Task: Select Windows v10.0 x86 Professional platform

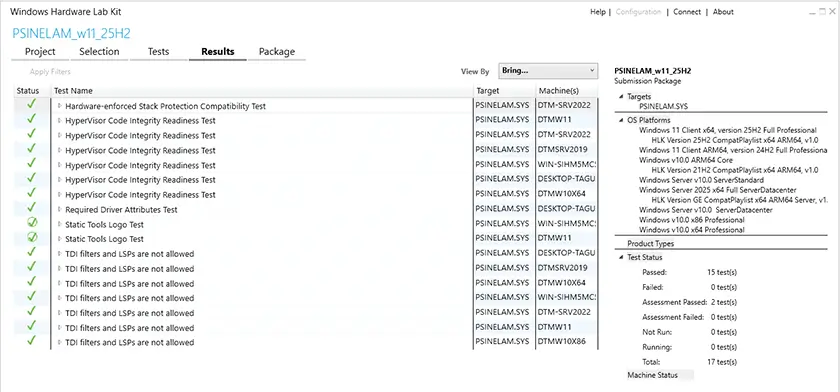Action: tap(692, 220)
